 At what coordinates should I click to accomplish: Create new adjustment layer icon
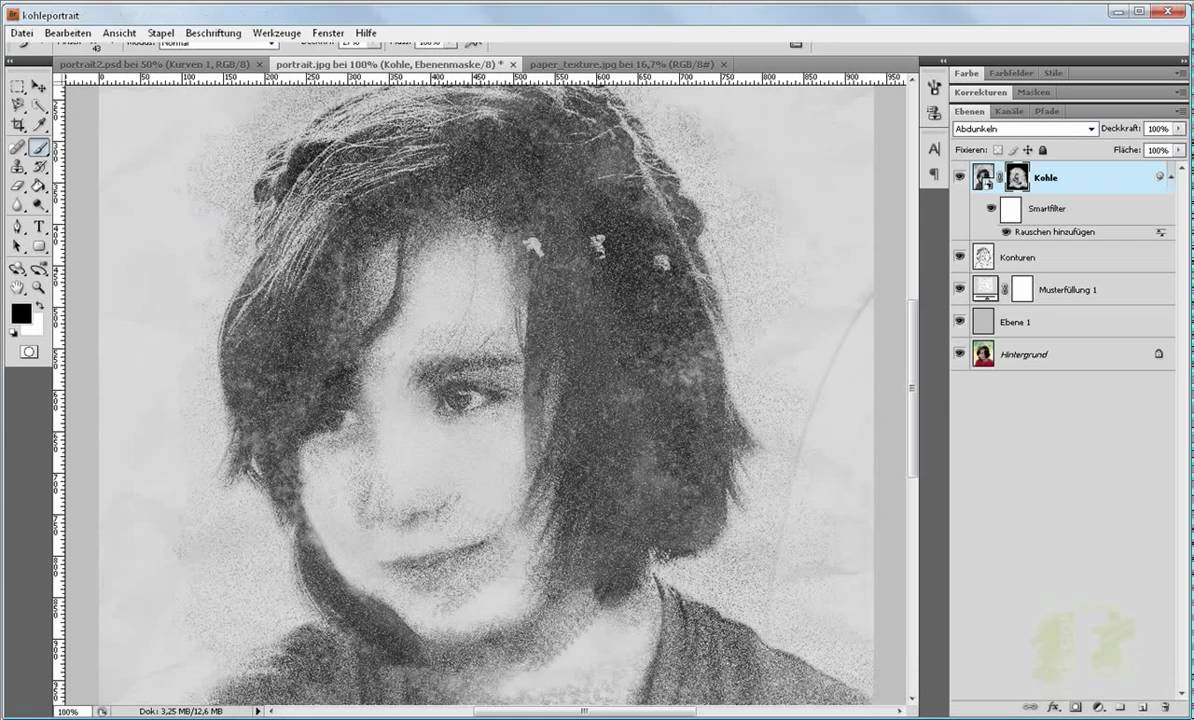coord(1098,707)
